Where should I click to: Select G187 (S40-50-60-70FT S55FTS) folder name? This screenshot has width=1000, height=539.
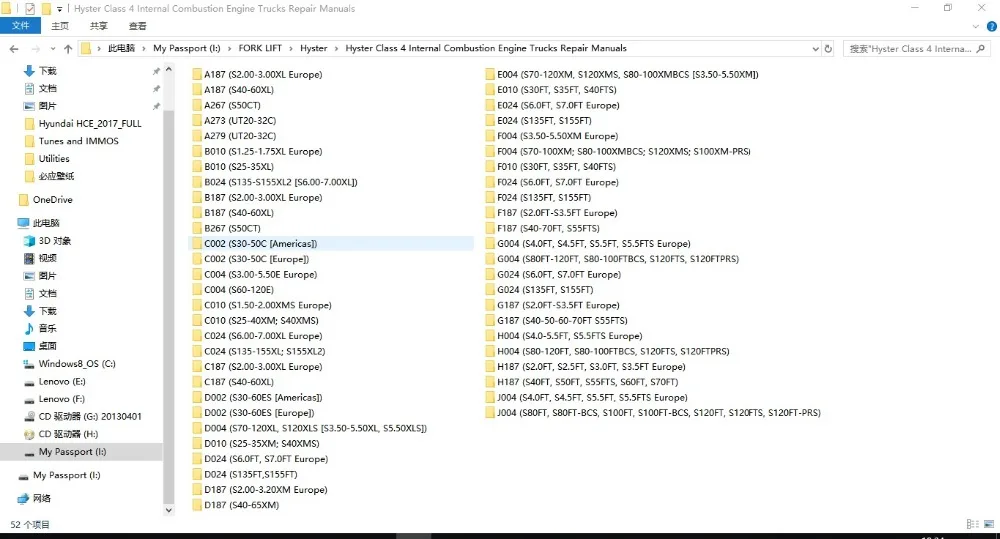point(562,320)
